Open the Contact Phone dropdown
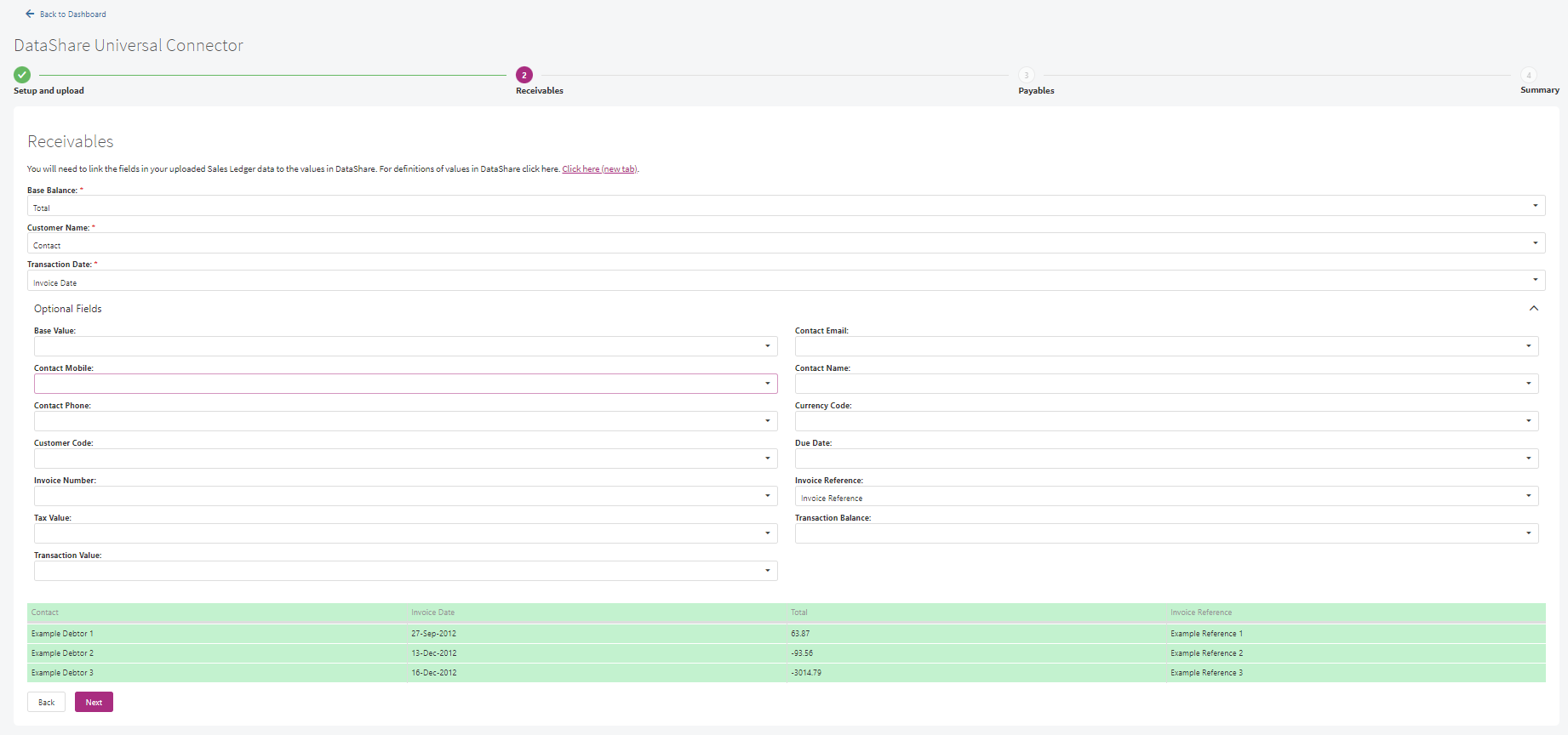The image size is (1568, 735). click(x=405, y=421)
